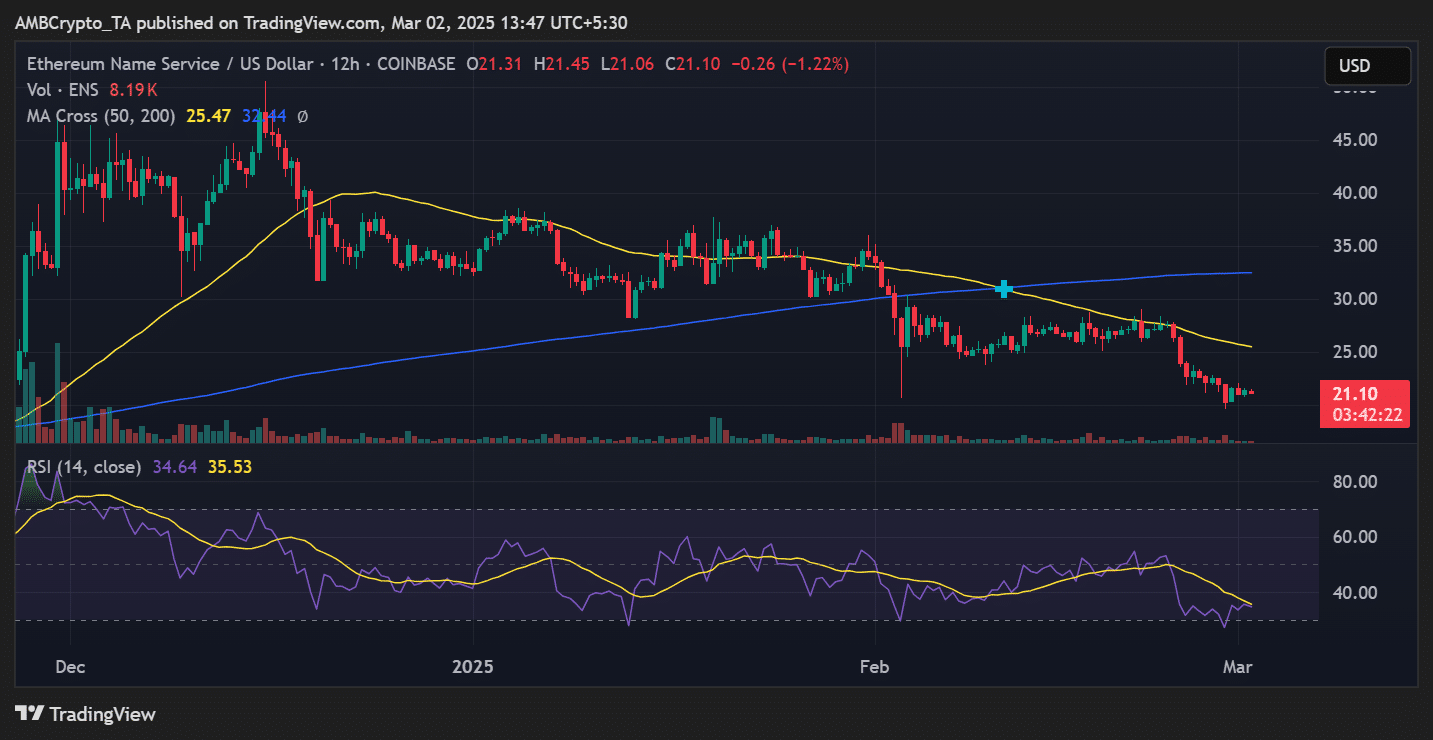Click the 45.00 price axis label

point(1355,140)
